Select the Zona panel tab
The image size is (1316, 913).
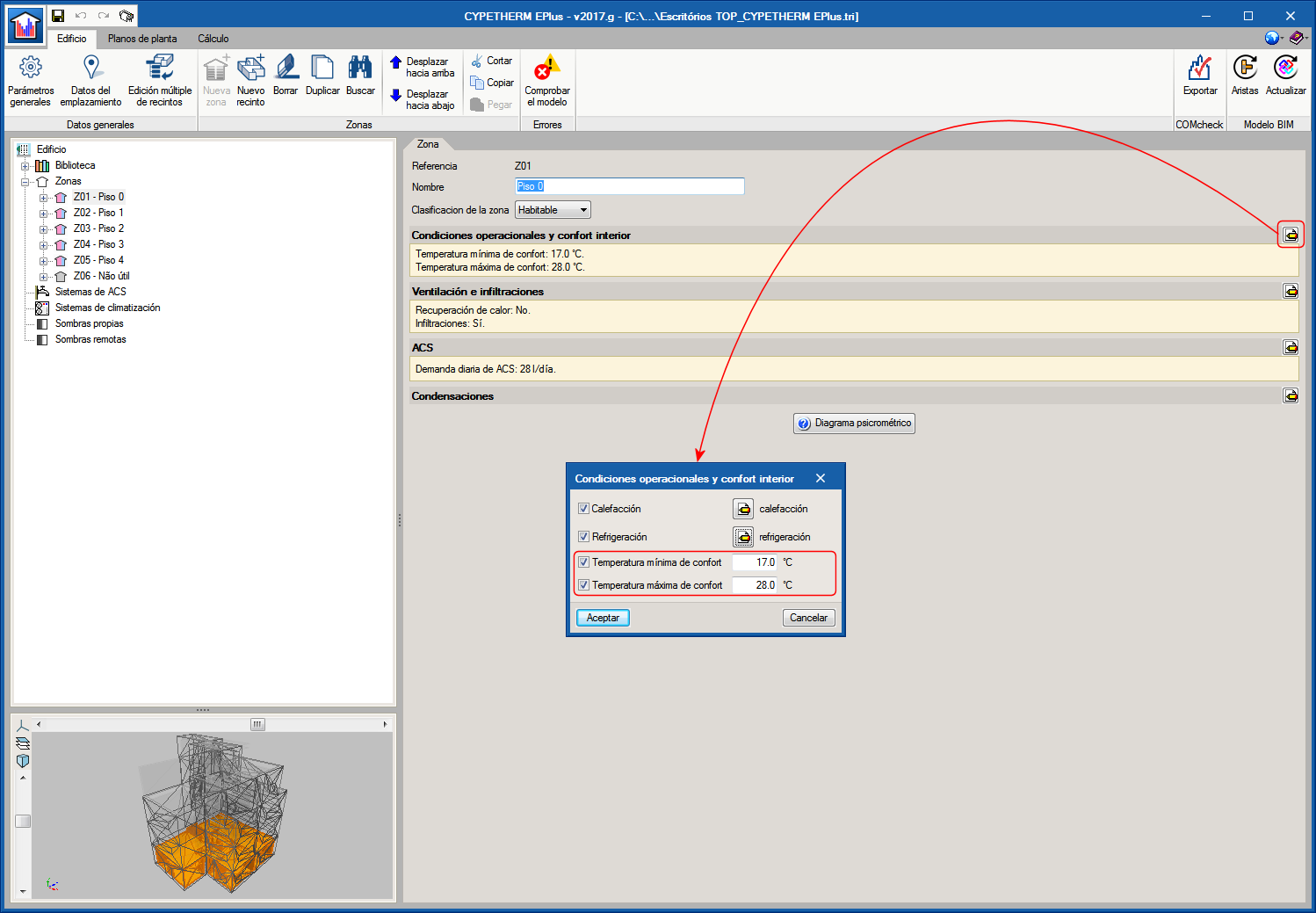[x=428, y=144]
